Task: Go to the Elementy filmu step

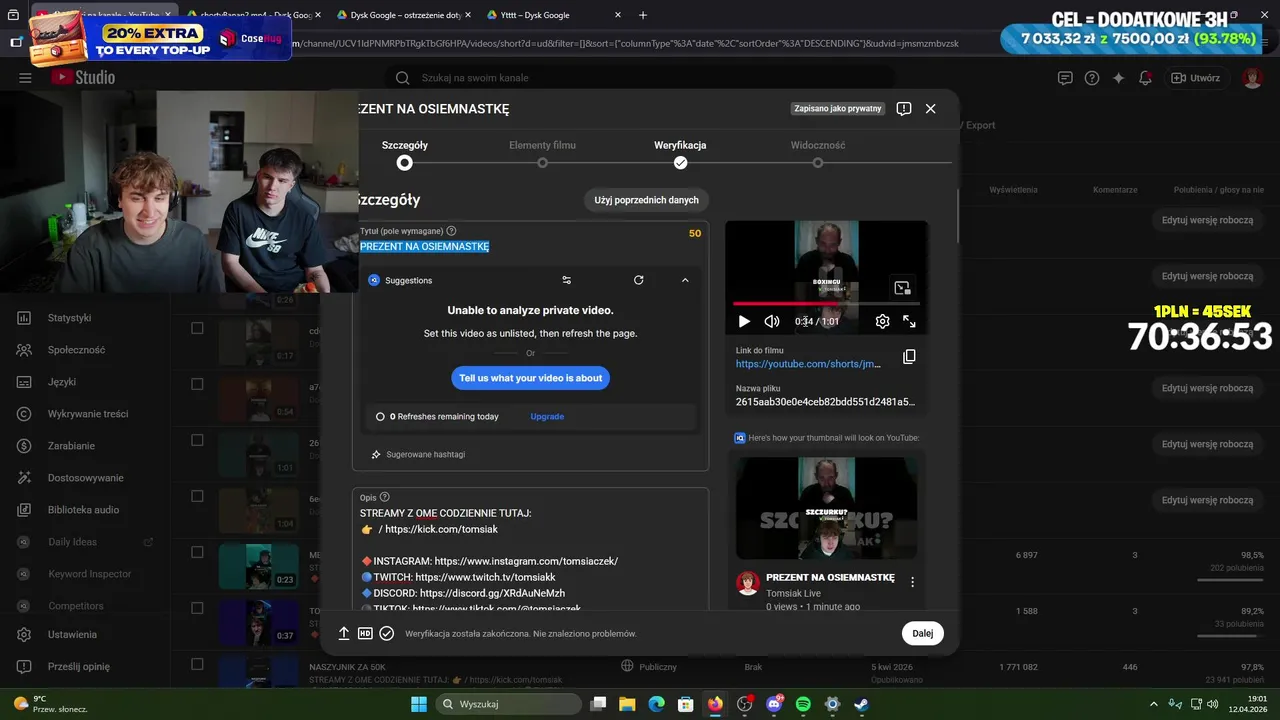Action: pos(542,154)
